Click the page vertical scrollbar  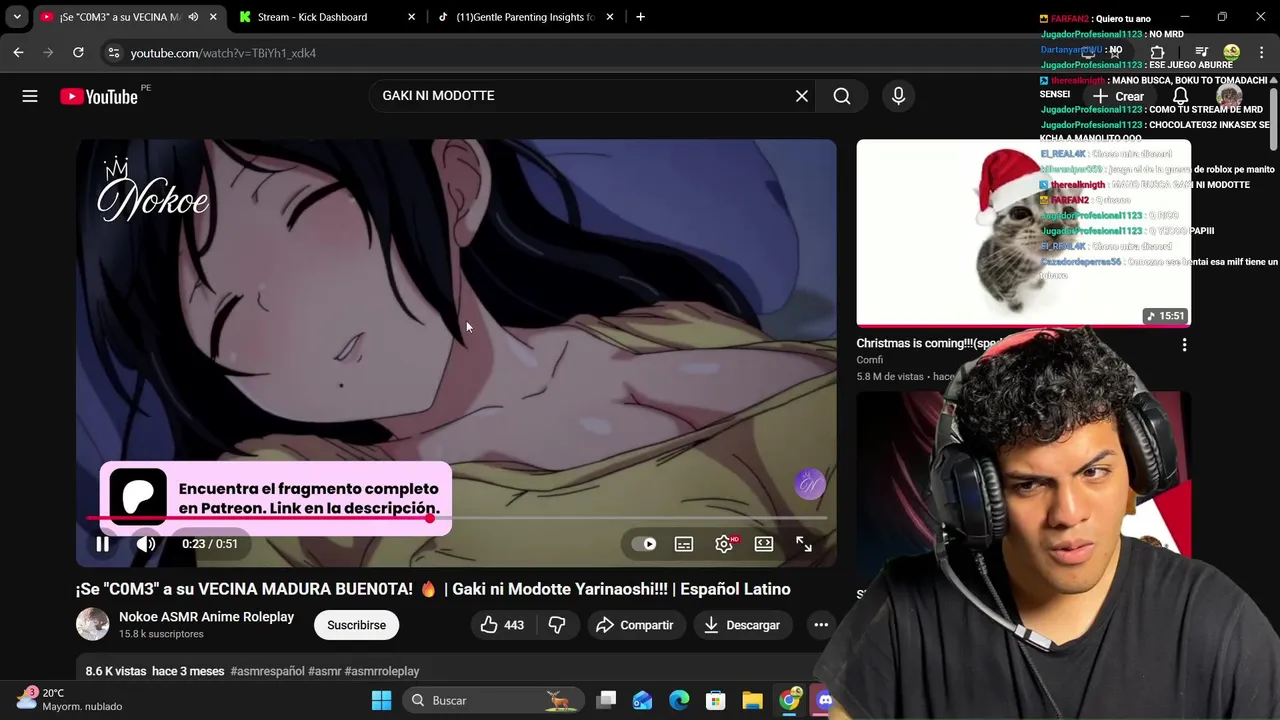click(x=1274, y=120)
